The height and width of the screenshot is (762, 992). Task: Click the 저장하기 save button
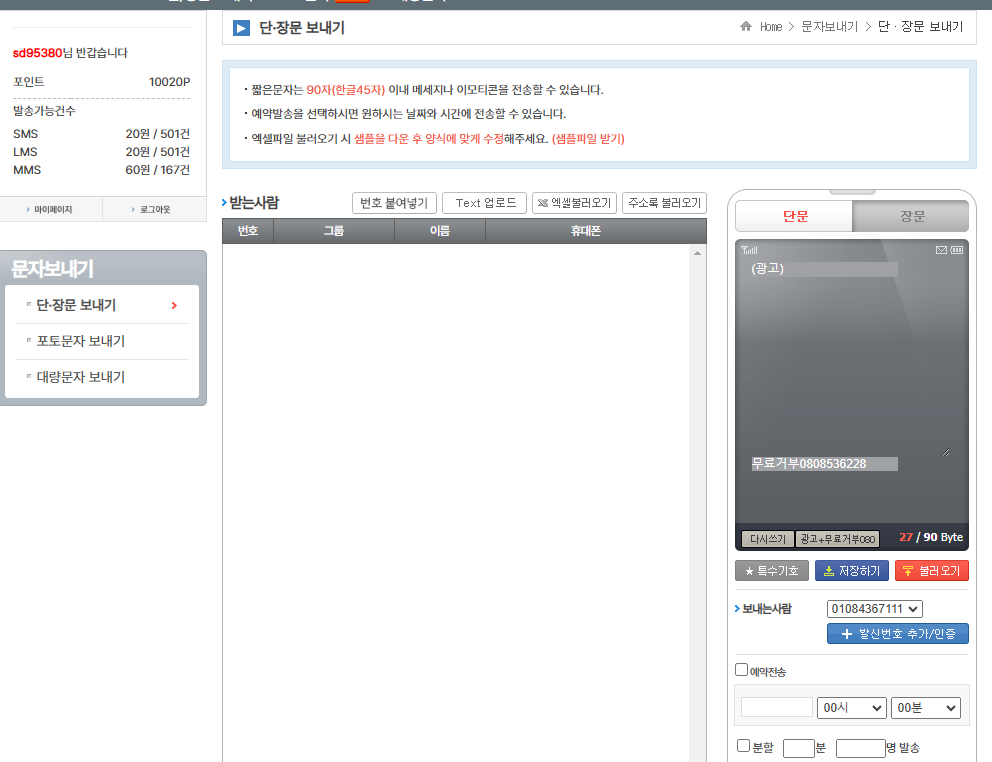[851, 571]
